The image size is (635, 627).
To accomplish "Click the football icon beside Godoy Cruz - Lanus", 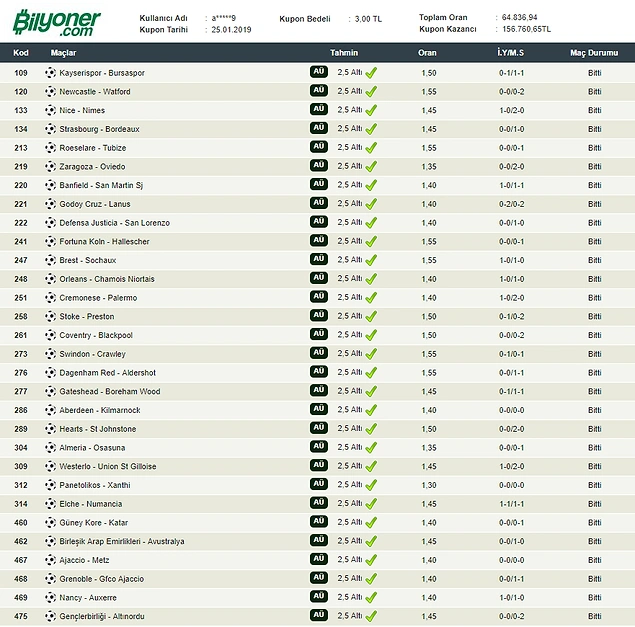I will (x=51, y=204).
